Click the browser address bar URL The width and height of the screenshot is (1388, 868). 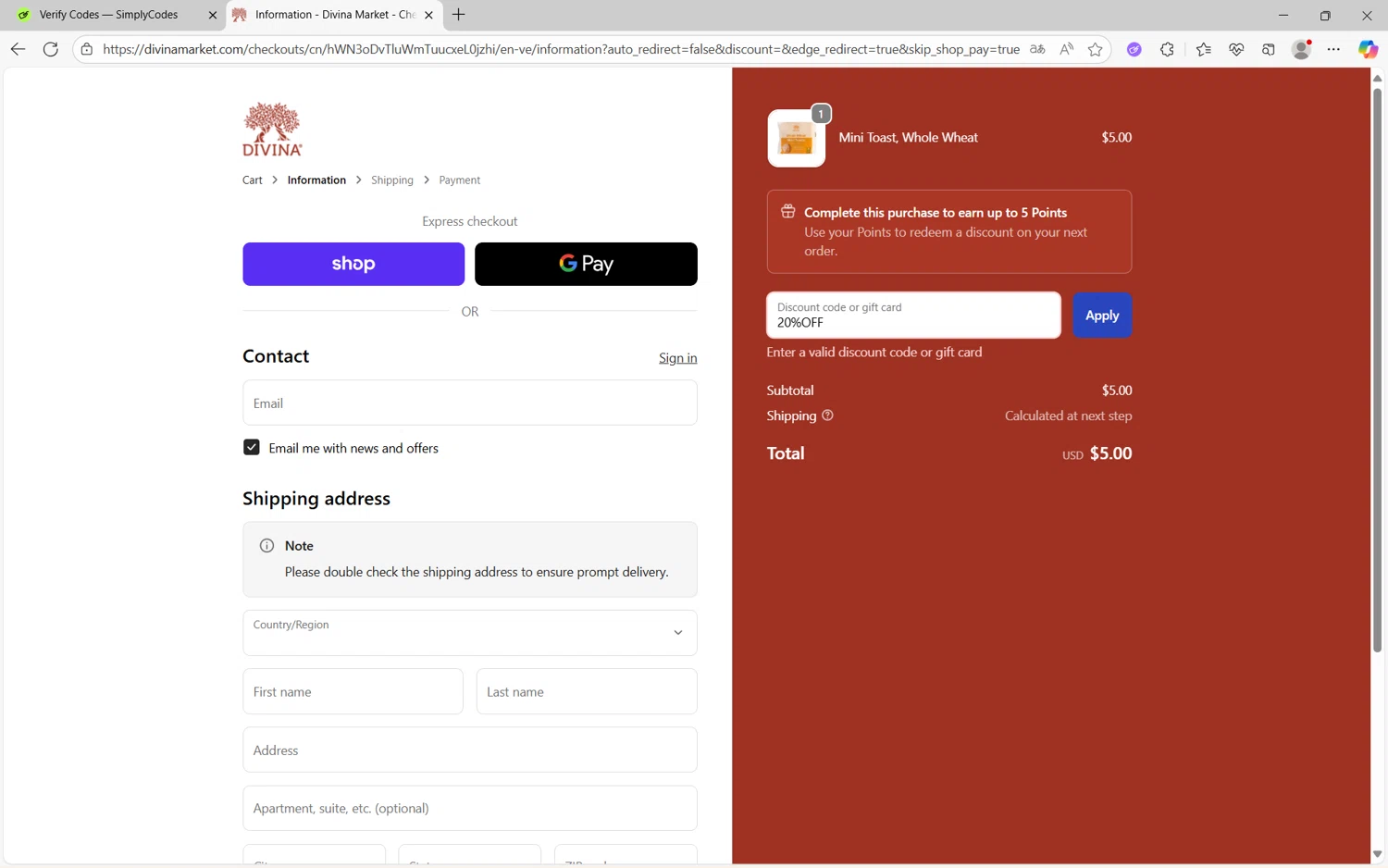(561, 49)
